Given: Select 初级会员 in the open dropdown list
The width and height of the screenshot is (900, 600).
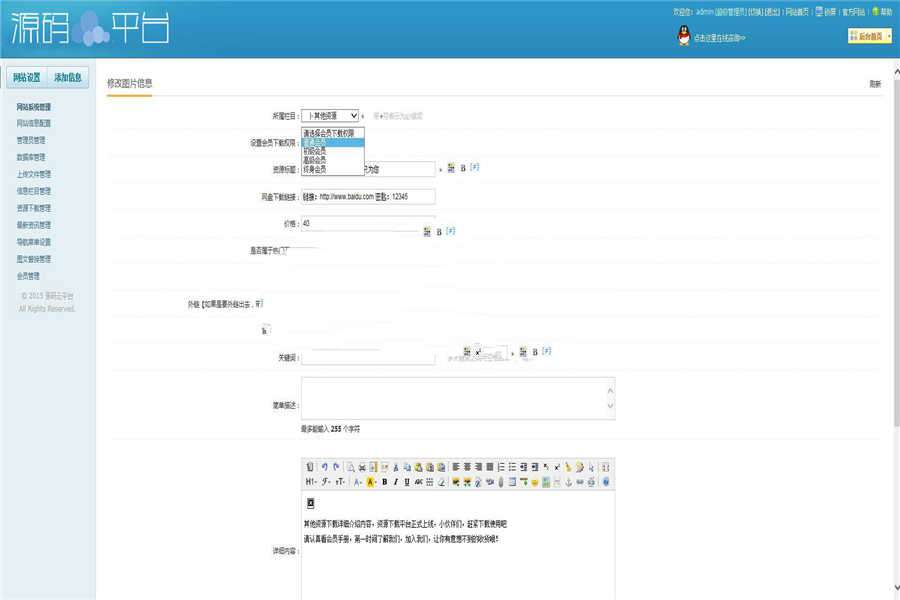Looking at the screenshot, I should [x=333, y=151].
